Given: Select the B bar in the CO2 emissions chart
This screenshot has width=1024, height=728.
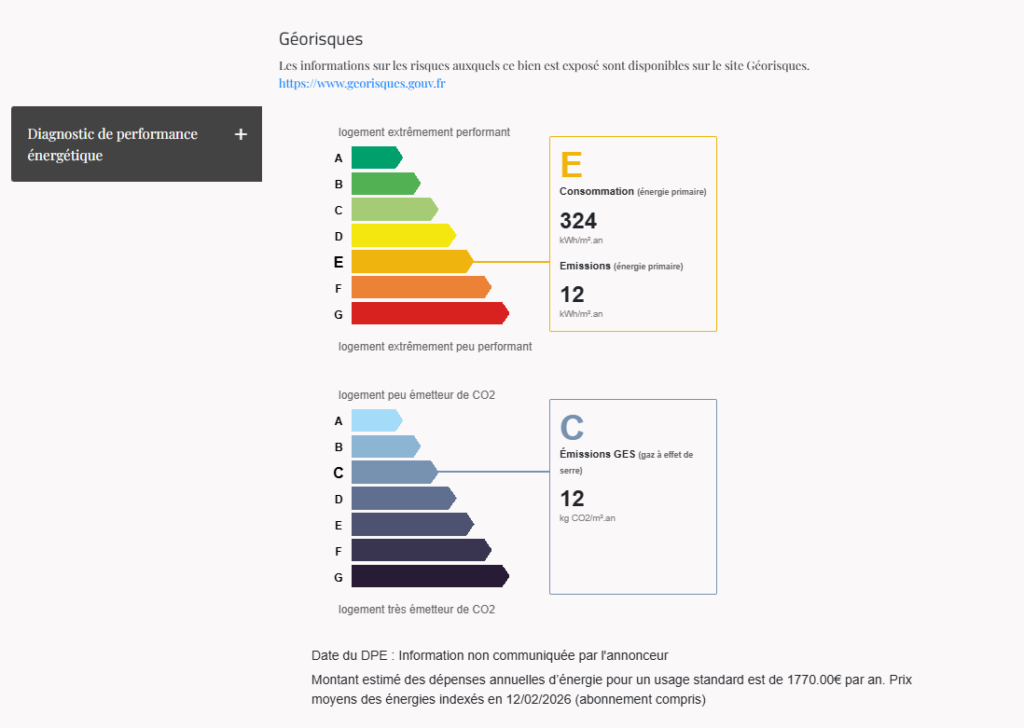Looking at the screenshot, I should (x=385, y=447).
